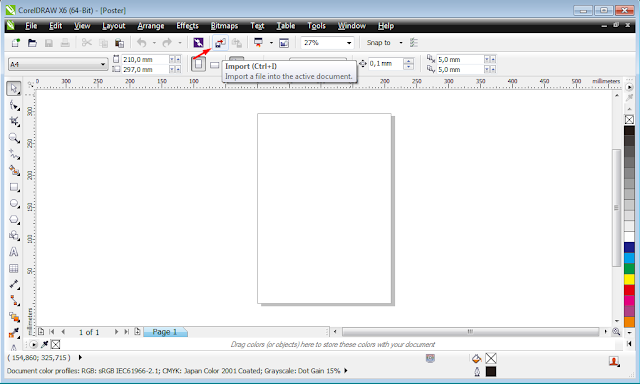
Task: Click the Undo arrow
Action: 142,42
